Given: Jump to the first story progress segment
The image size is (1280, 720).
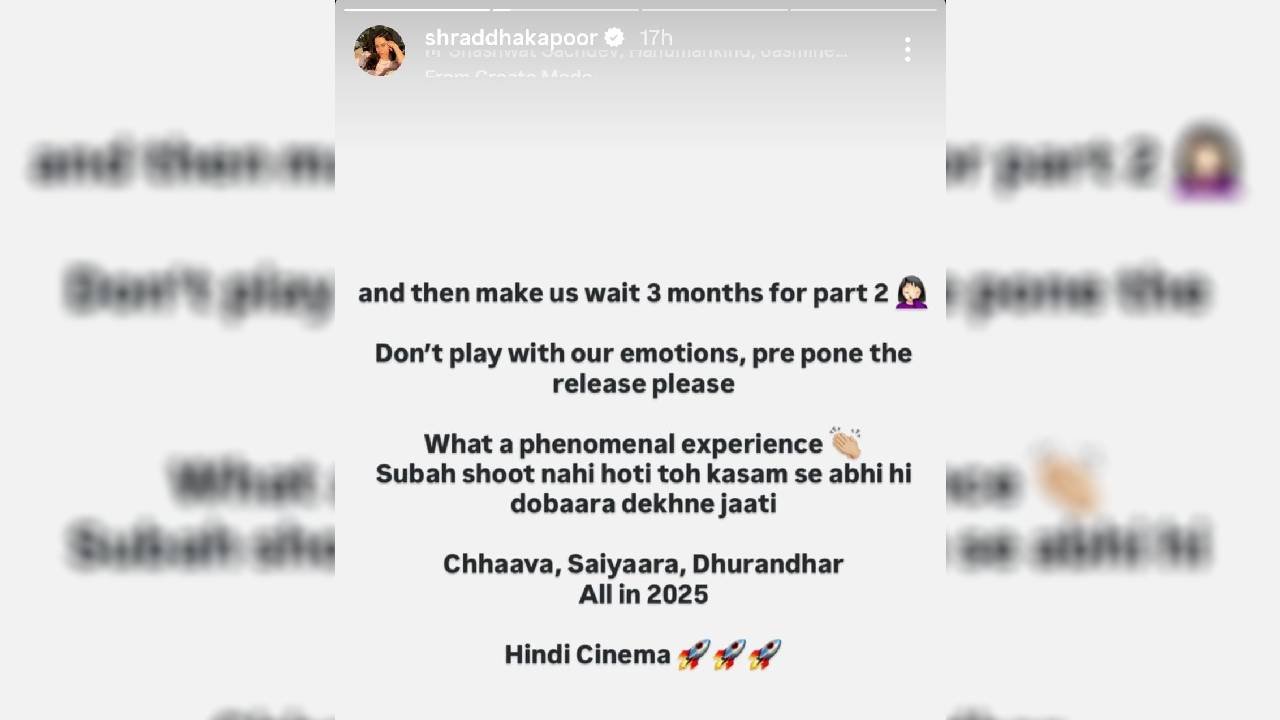Looking at the screenshot, I should coord(417,10).
